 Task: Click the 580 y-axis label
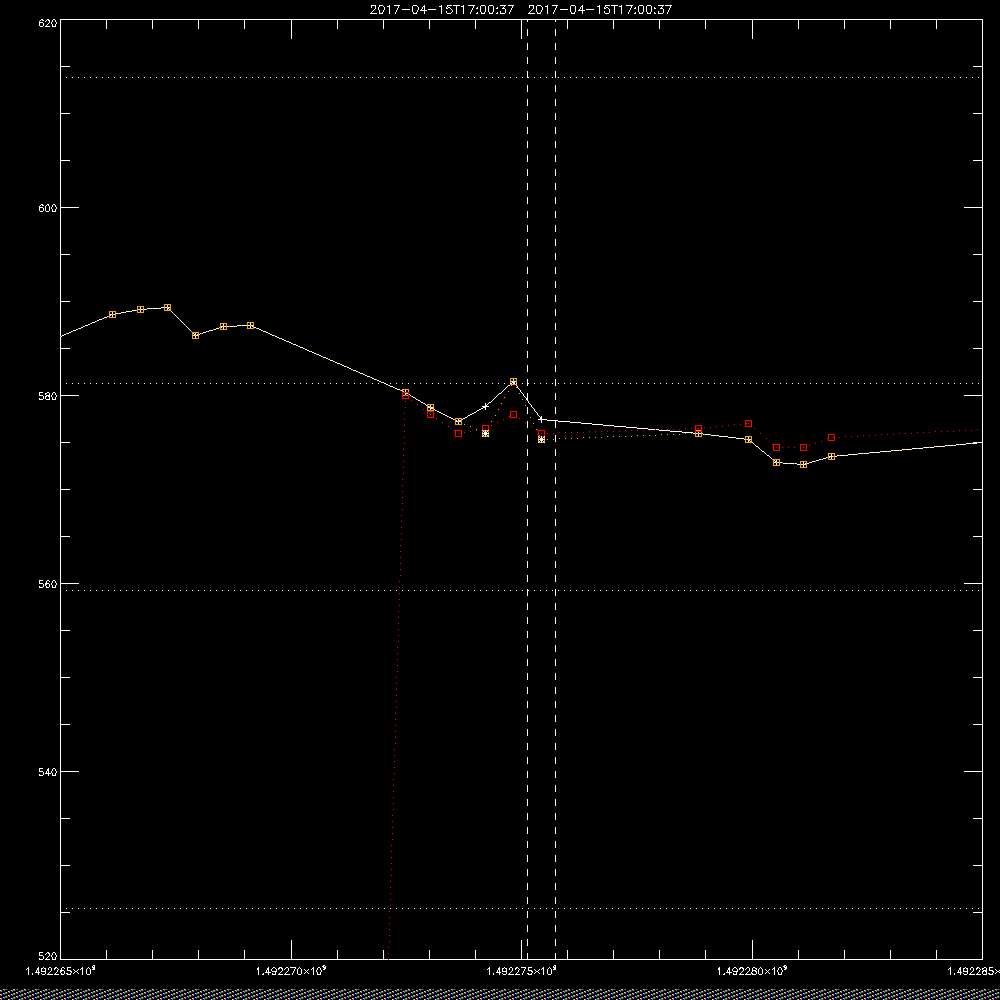tap(49, 395)
